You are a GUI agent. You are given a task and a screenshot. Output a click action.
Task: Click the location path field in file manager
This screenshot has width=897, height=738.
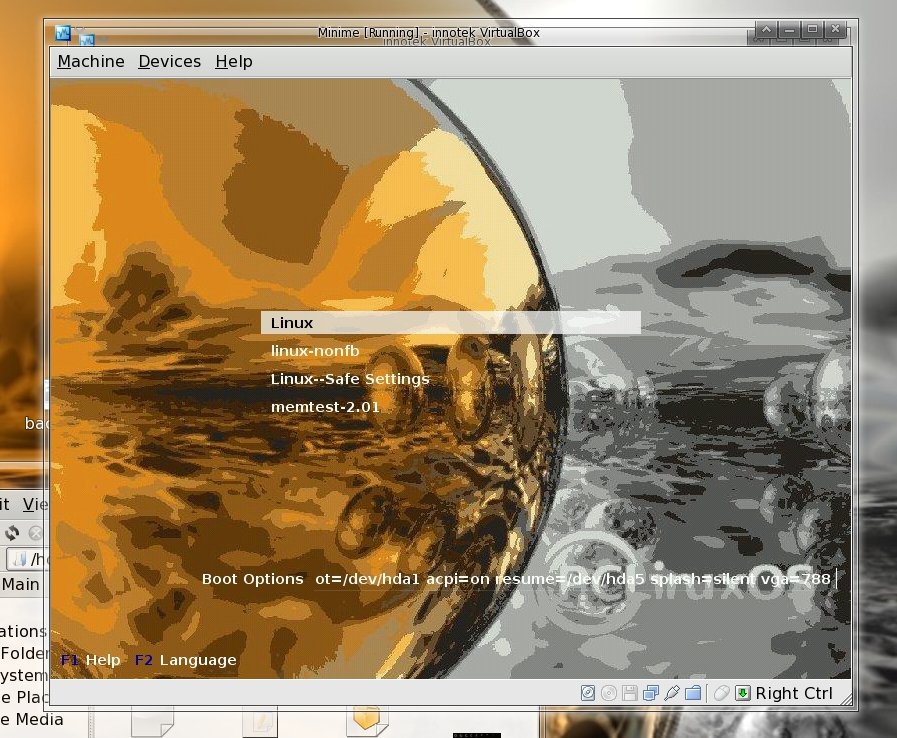point(26,558)
